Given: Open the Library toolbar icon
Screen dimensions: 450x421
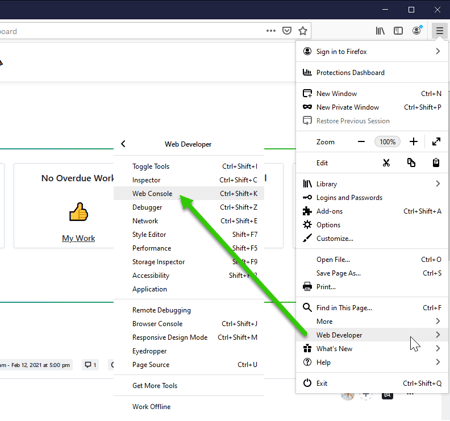Looking at the screenshot, I should [380, 31].
